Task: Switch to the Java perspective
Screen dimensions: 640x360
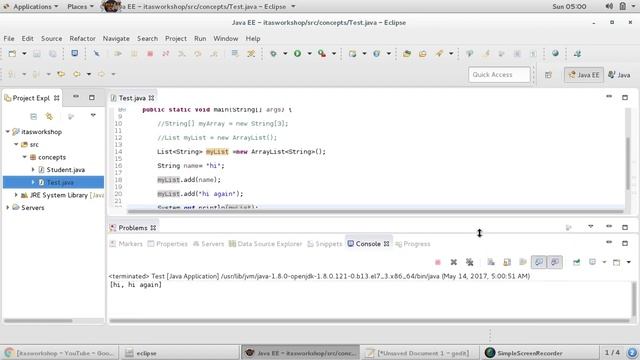Action: click(x=619, y=75)
